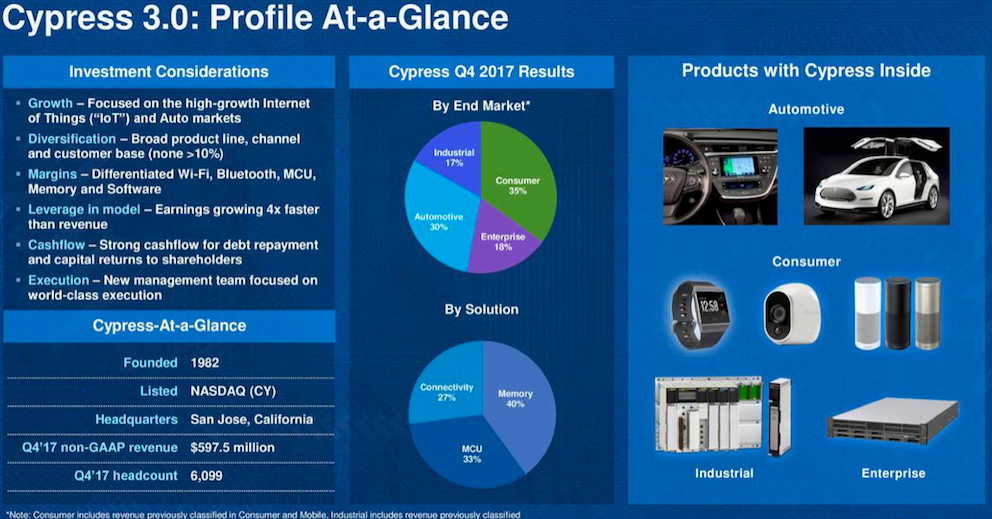Click the Q4'17 headcount label
This screenshot has height=519, width=992.
[x=126, y=475]
